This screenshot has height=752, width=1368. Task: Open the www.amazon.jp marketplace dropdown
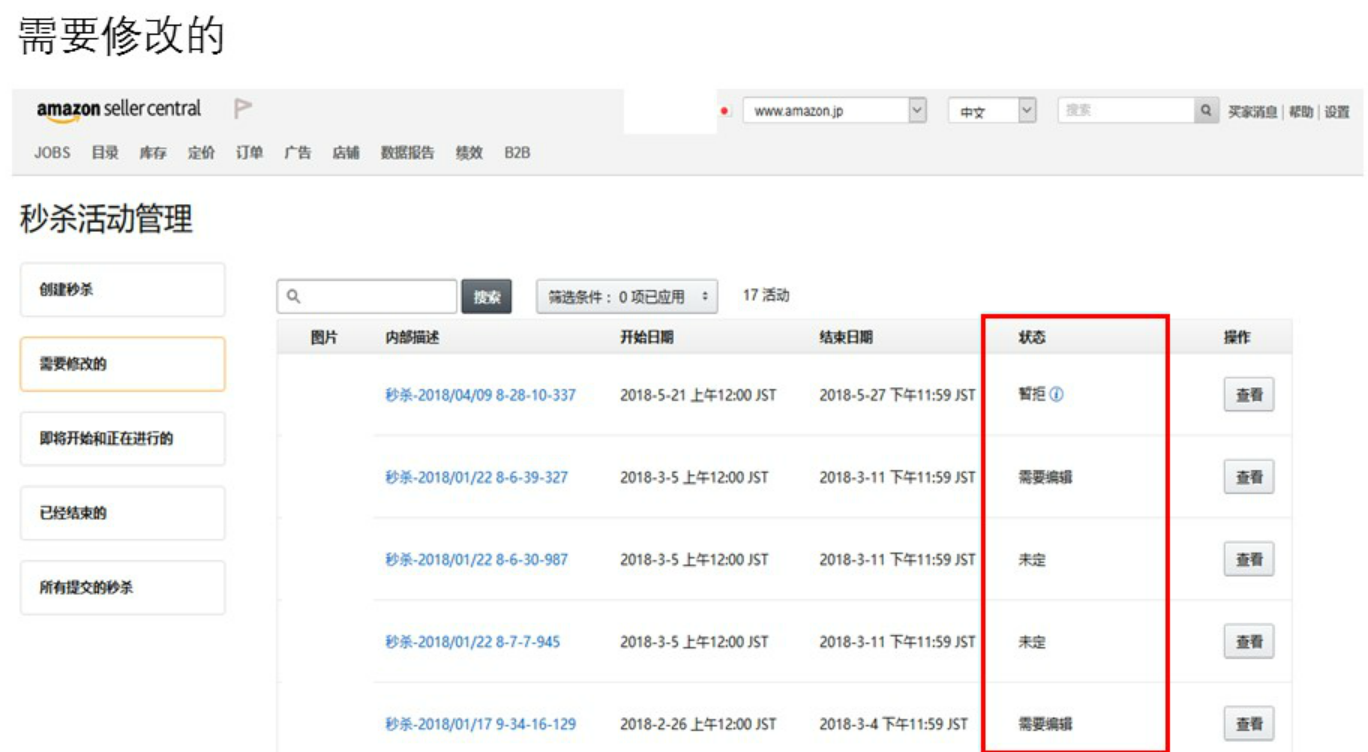(x=835, y=111)
